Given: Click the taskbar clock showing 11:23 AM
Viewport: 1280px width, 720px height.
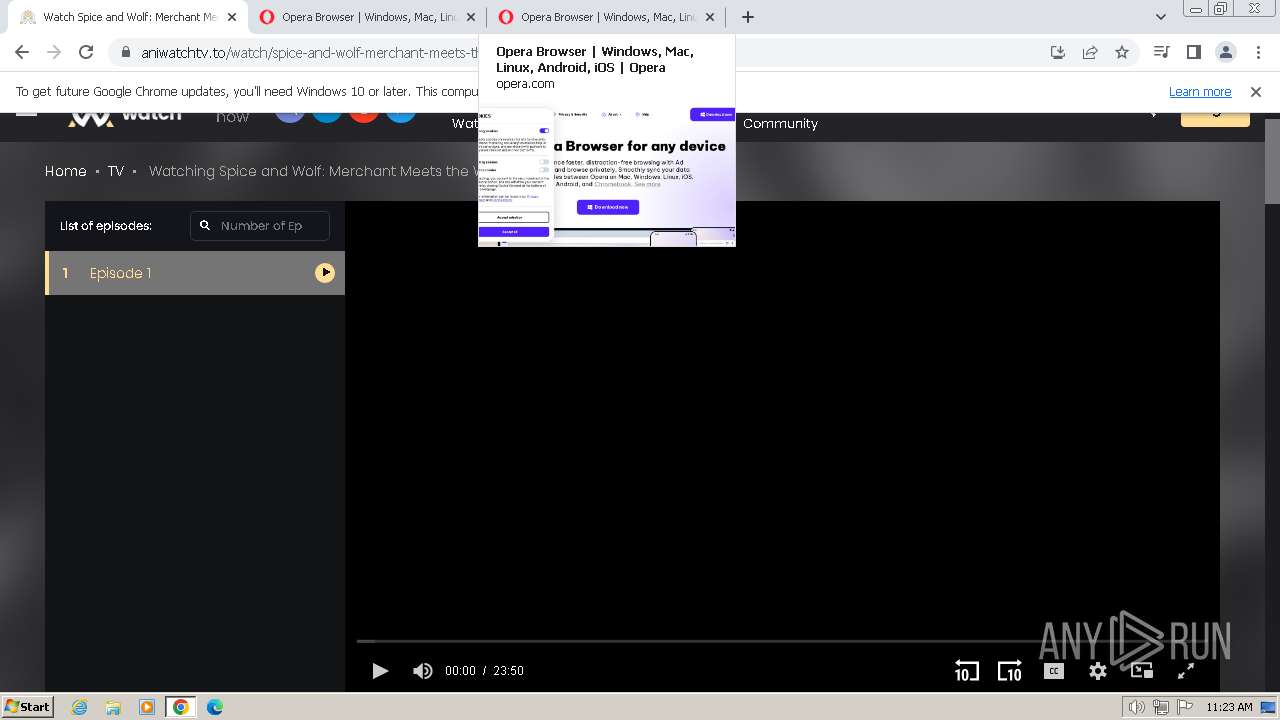Looking at the screenshot, I should [1229, 707].
